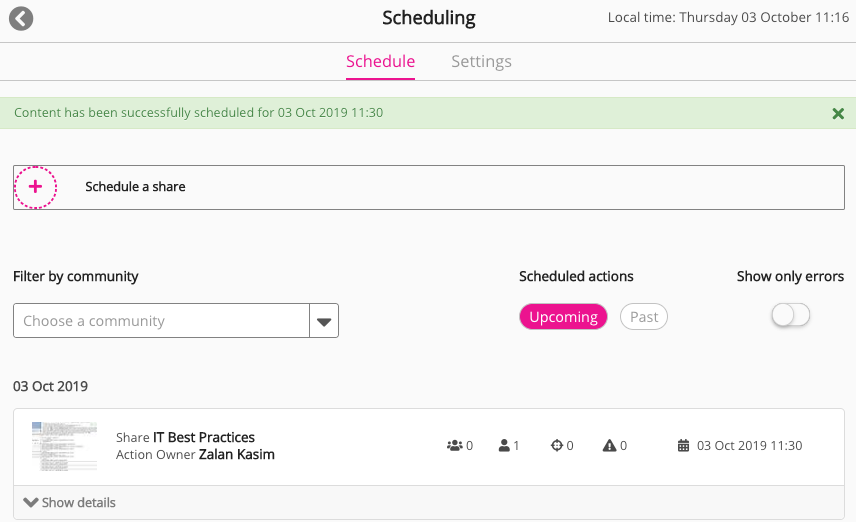Select the Upcoming scheduled actions filter
The width and height of the screenshot is (856, 522).
point(563,317)
